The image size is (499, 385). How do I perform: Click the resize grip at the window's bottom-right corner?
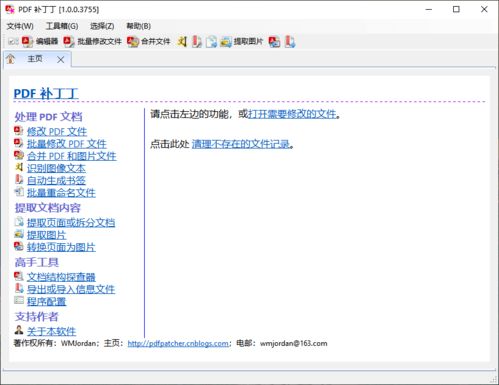pos(493,379)
